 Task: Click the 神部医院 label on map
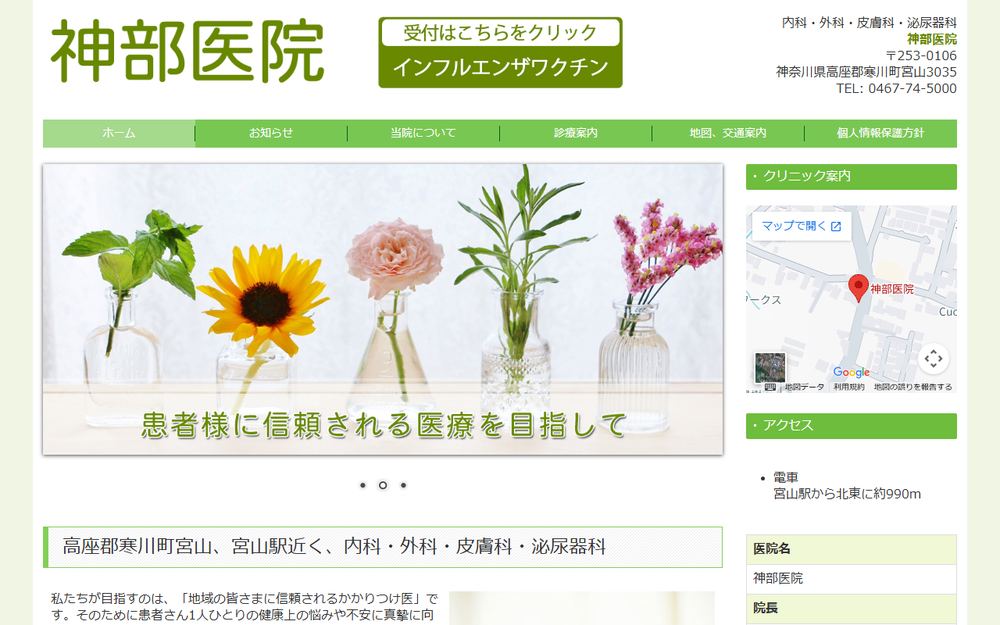892,289
